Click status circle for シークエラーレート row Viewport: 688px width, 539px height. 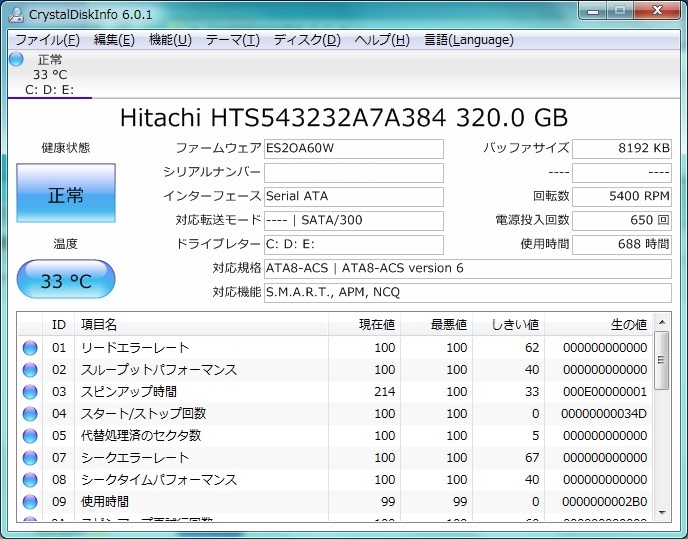30,458
